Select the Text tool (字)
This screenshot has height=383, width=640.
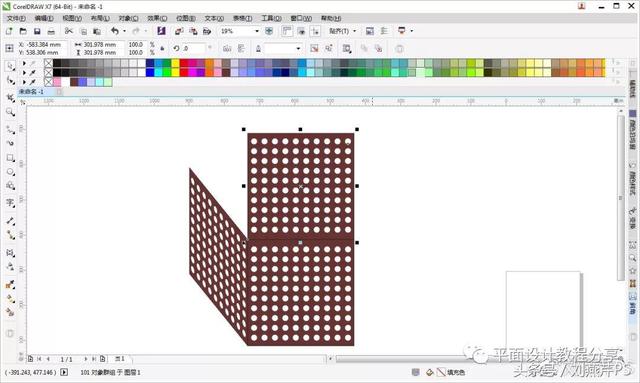tap(10, 203)
